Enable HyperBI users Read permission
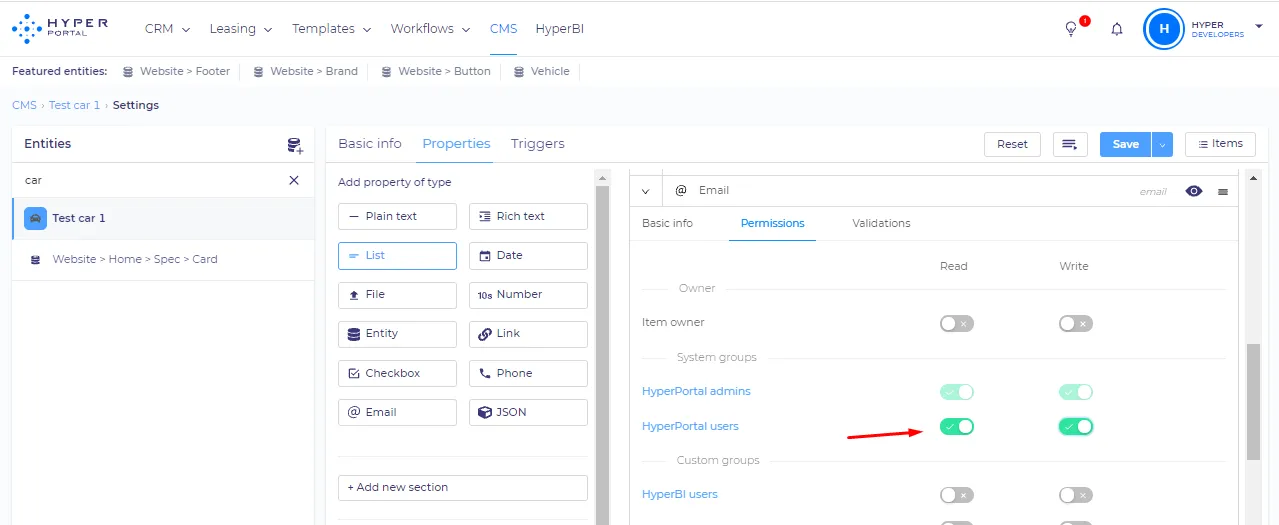This screenshot has height=525, width=1279. point(957,495)
